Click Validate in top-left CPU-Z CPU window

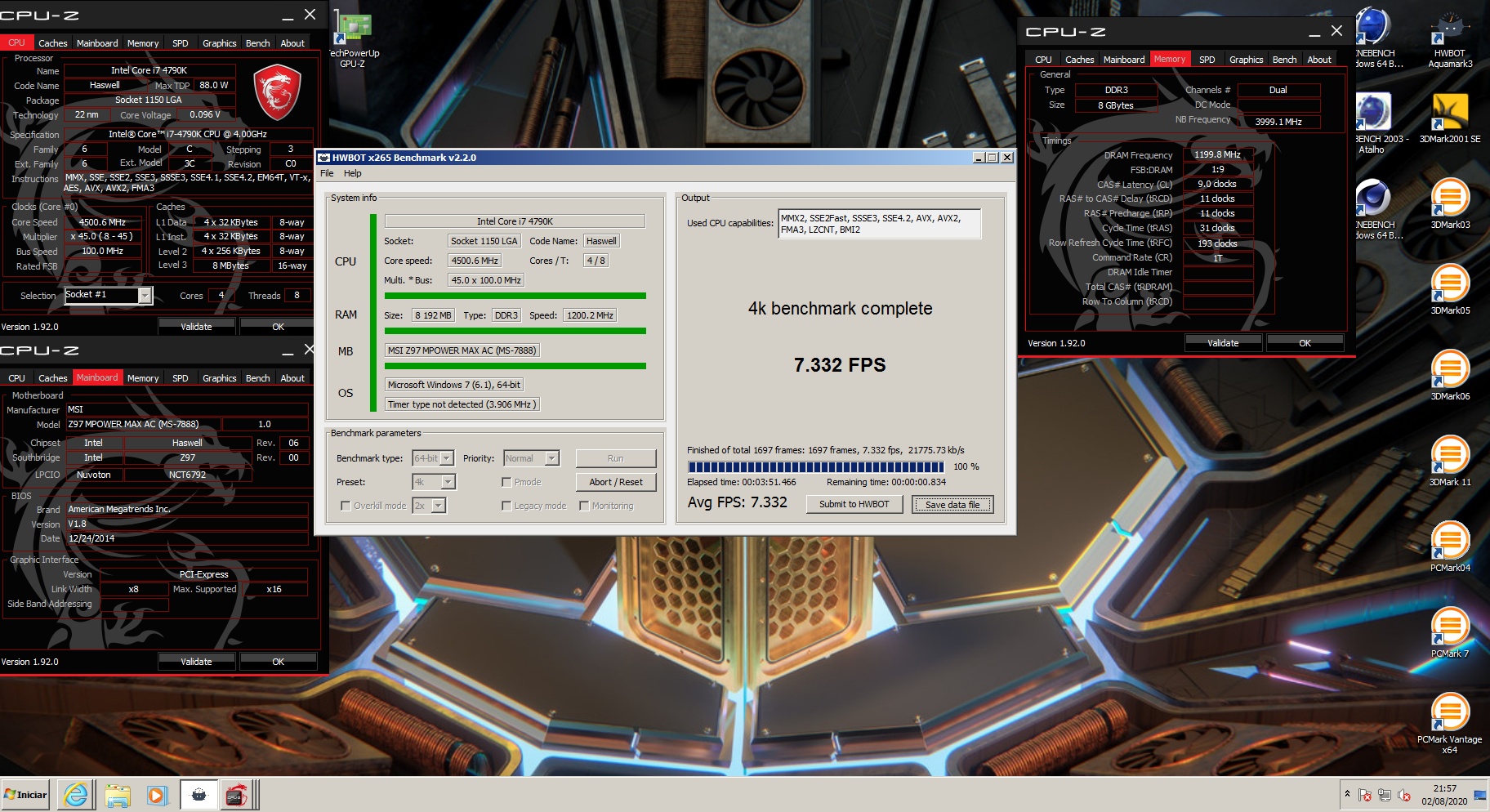[x=196, y=327]
